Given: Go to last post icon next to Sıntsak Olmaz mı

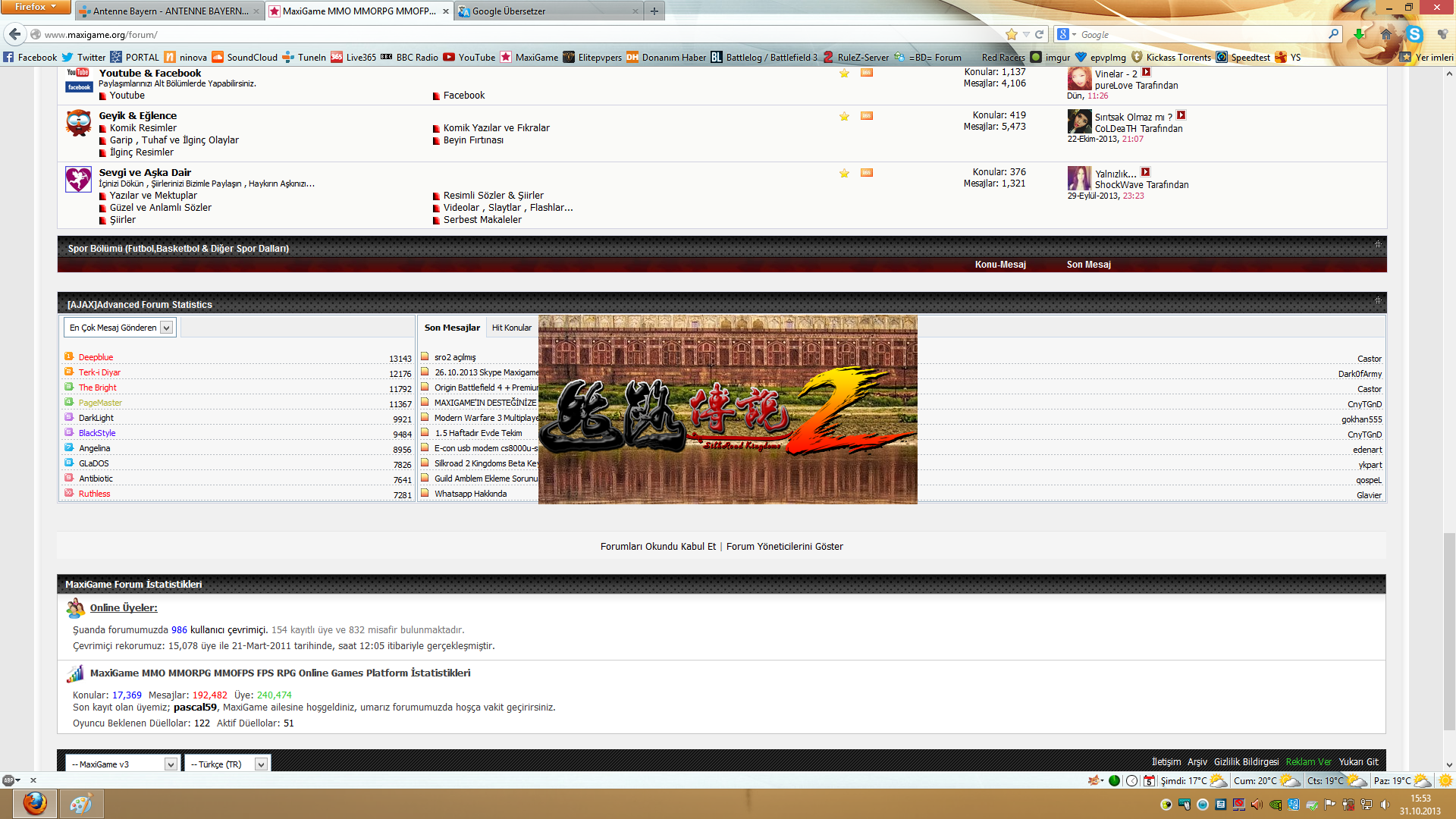Looking at the screenshot, I should tap(1181, 115).
